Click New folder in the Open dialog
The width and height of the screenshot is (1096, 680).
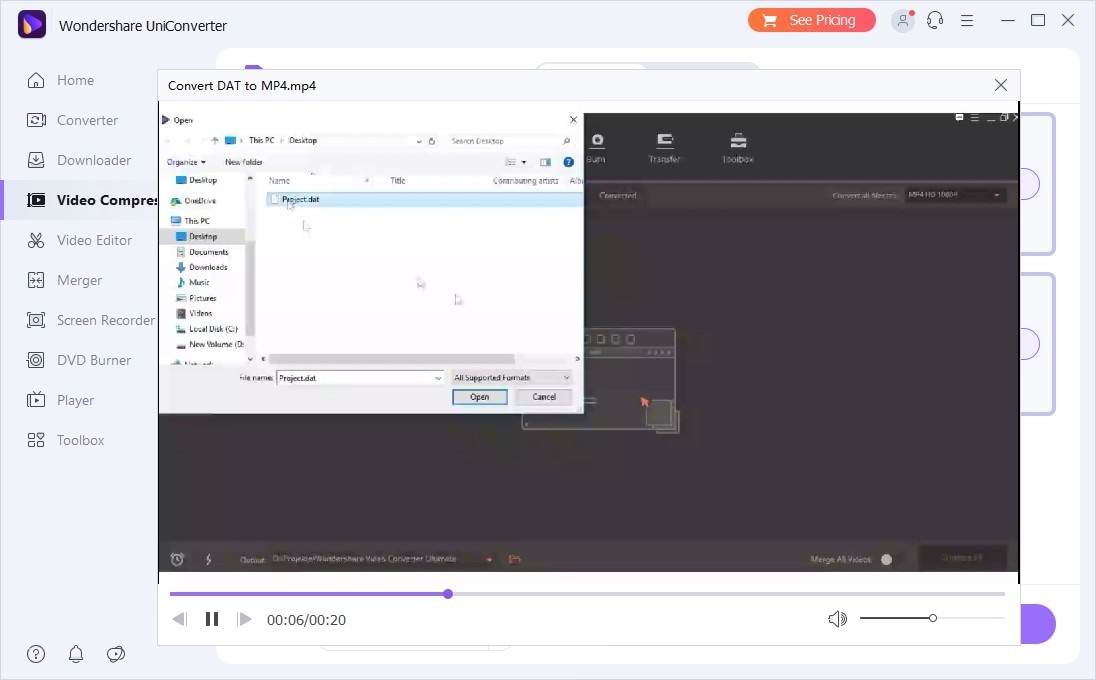click(244, 162)
